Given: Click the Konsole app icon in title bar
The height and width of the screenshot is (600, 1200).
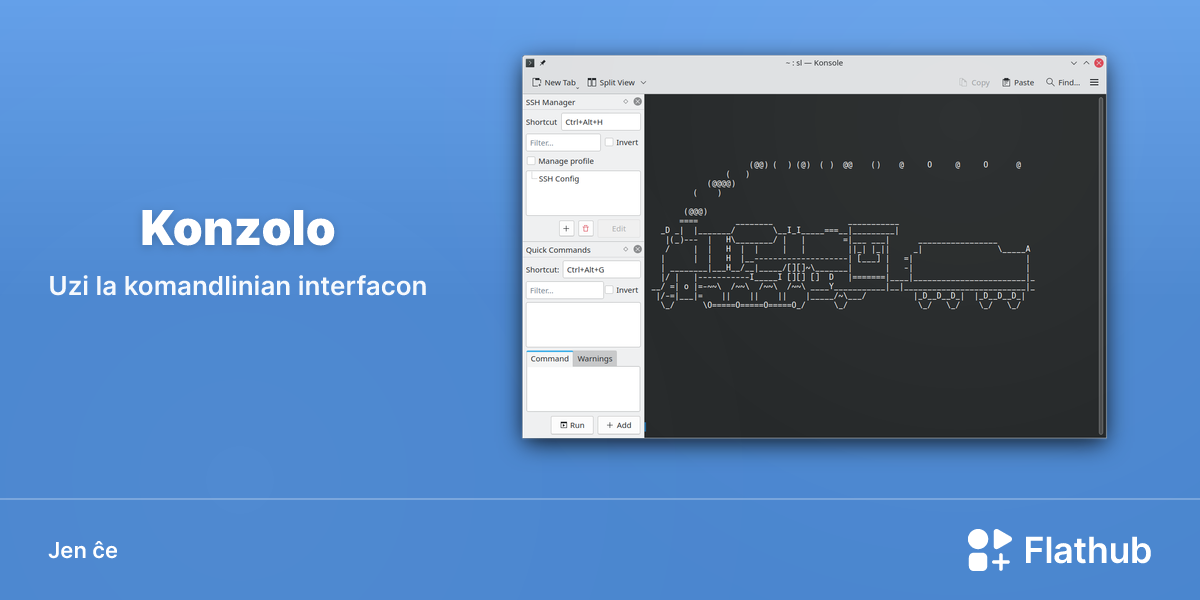Looking at the screenshot, I should [x=530, y=63].
